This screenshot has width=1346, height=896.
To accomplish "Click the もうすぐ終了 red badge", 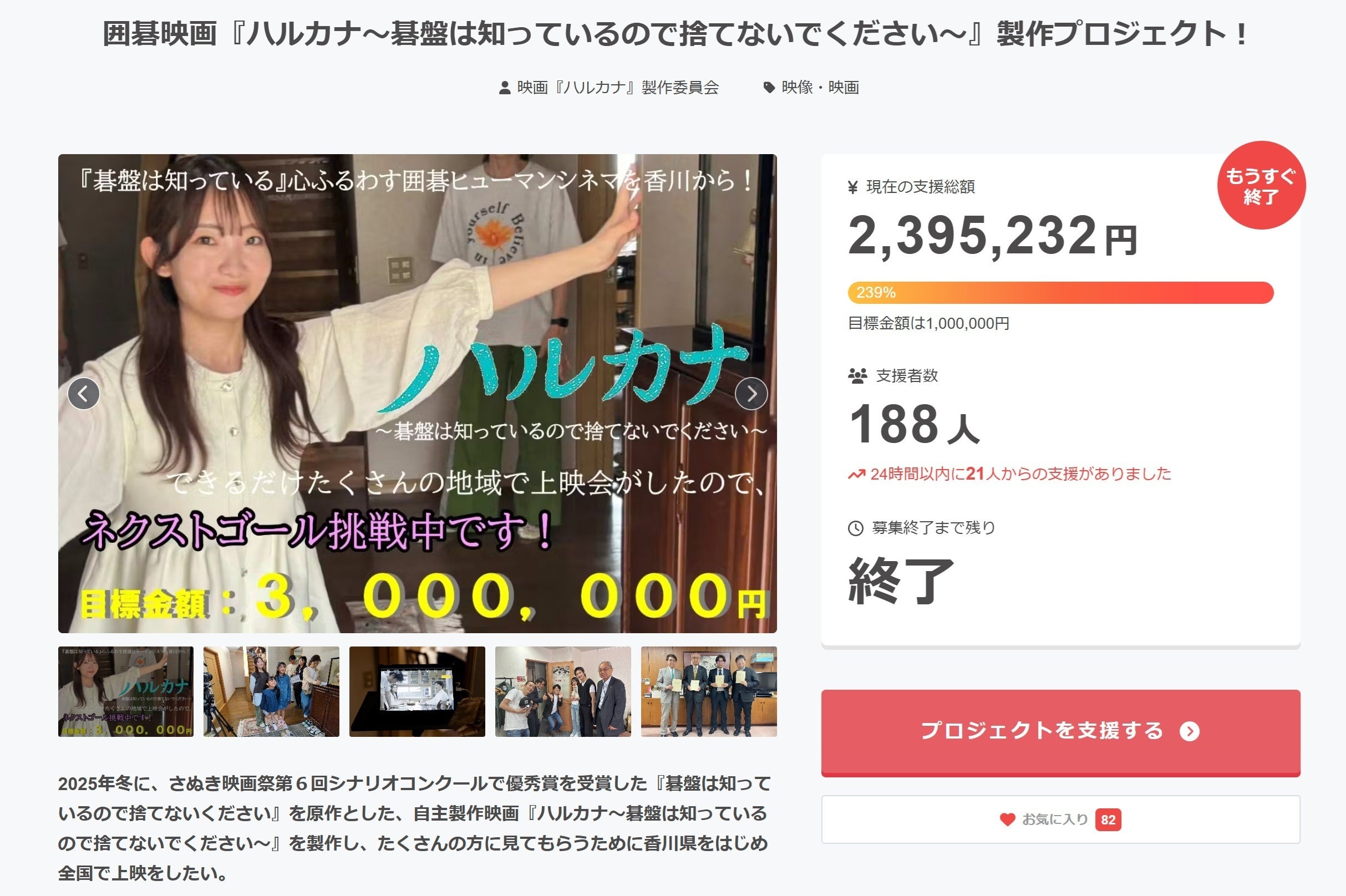I will coord(1261,185).
